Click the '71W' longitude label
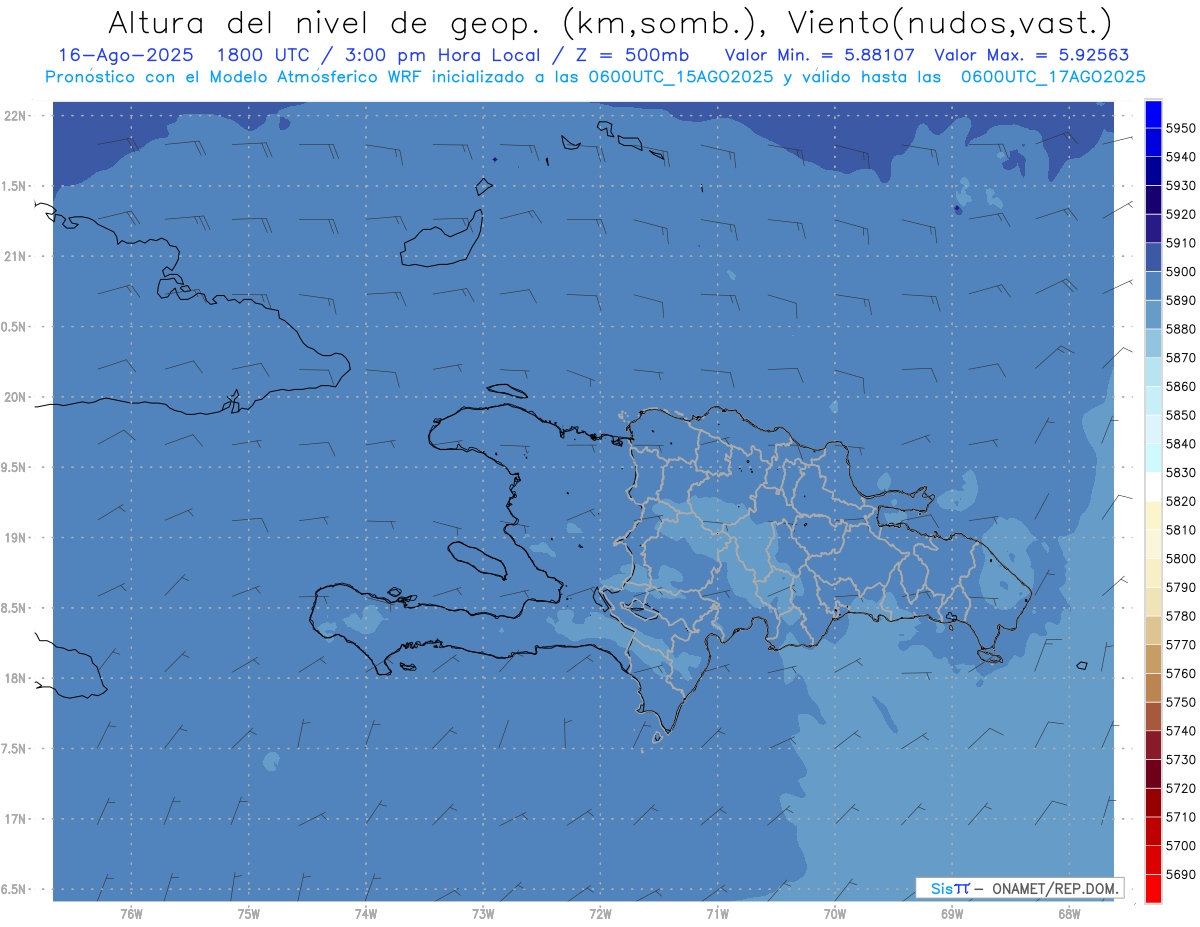Screen dimensions: 1200x927 tap(717, 914)
